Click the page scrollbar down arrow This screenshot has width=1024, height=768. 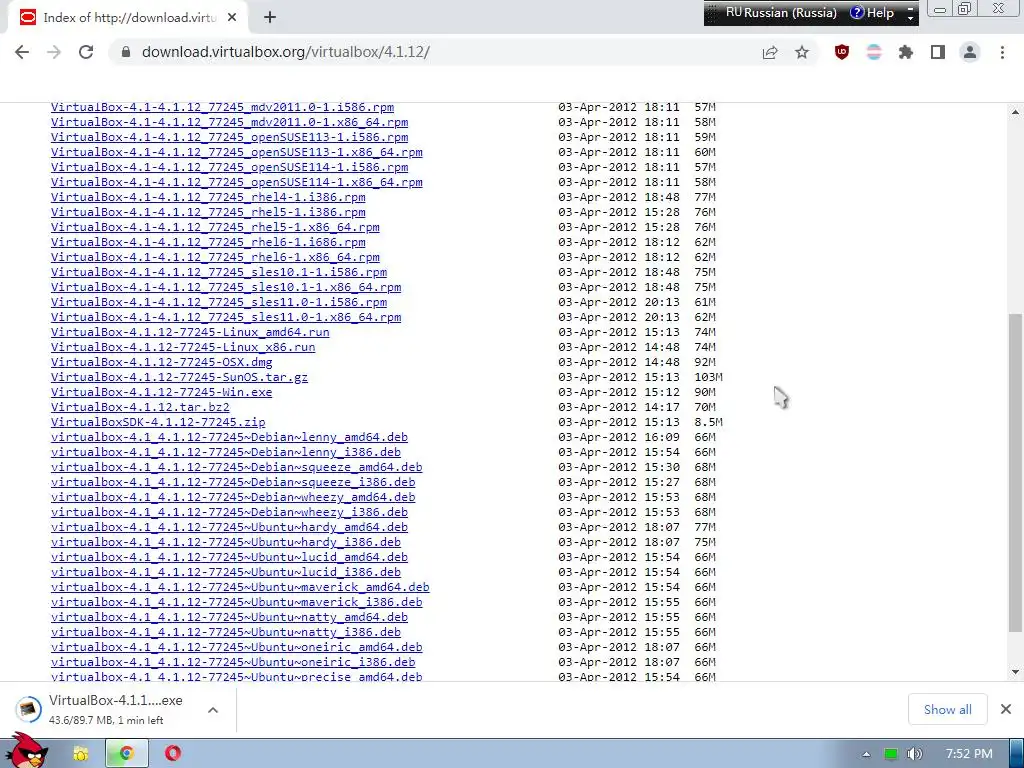click(1016, 672)
